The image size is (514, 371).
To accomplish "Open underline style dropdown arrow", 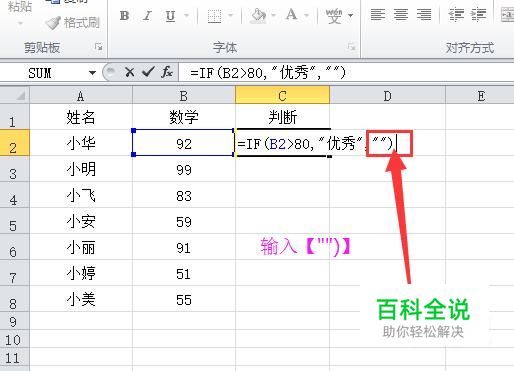I will point(187,15).
